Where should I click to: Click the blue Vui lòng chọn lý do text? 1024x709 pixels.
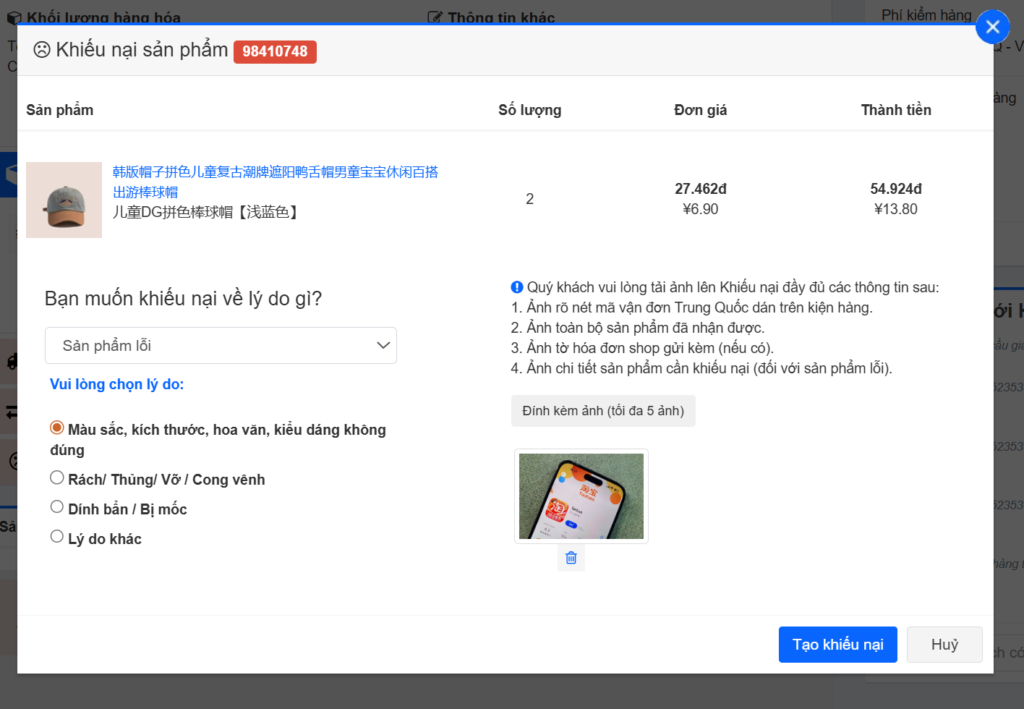(x=116, y=384)
